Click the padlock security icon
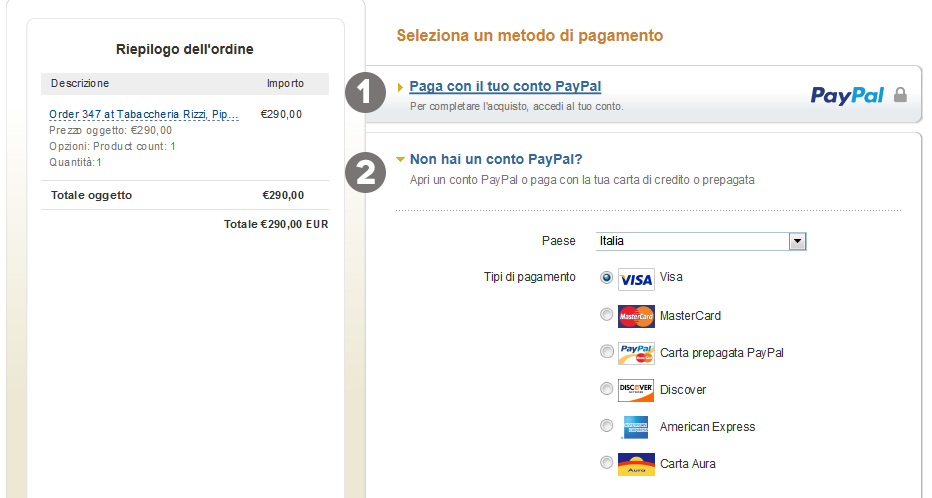Viewport: 932px width, 498px height. coord(900,95)
